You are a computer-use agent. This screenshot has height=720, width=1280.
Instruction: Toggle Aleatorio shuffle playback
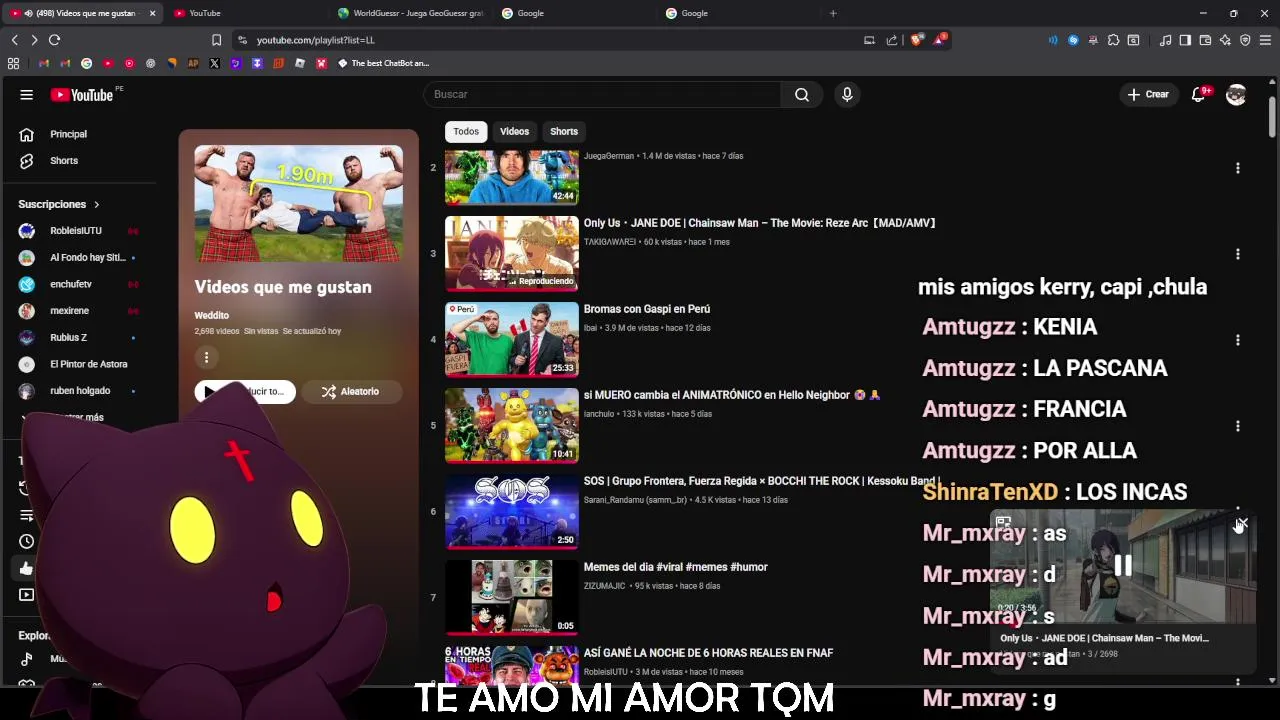coord(350,391)
